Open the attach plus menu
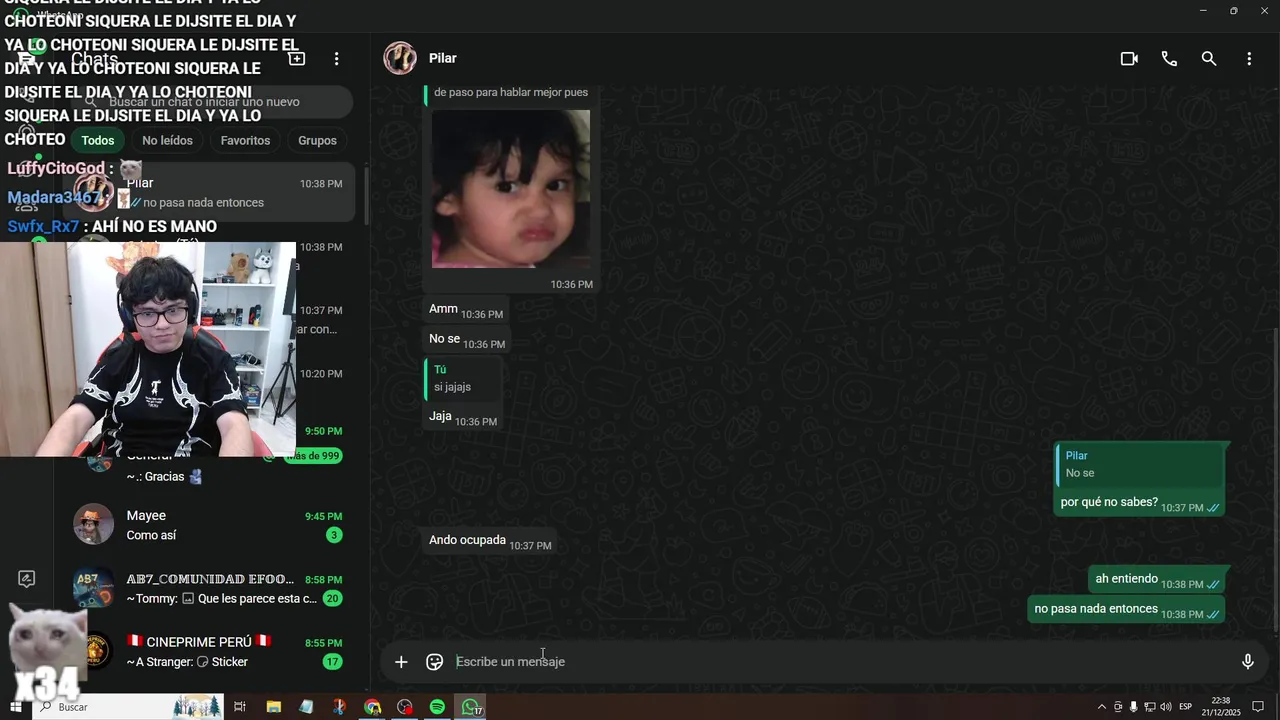The width and height of the screenshot is (1280, 720). coord(401,662)
